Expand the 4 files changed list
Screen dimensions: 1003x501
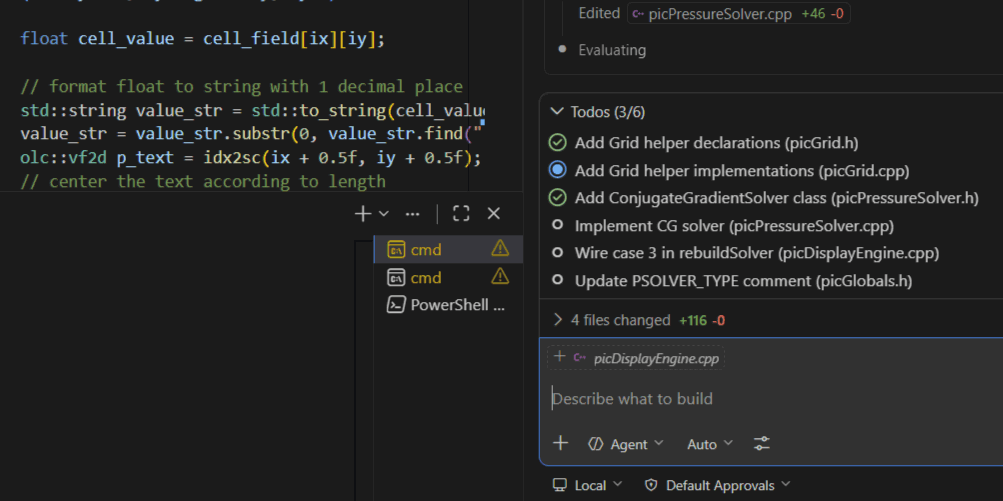point(558,320)
